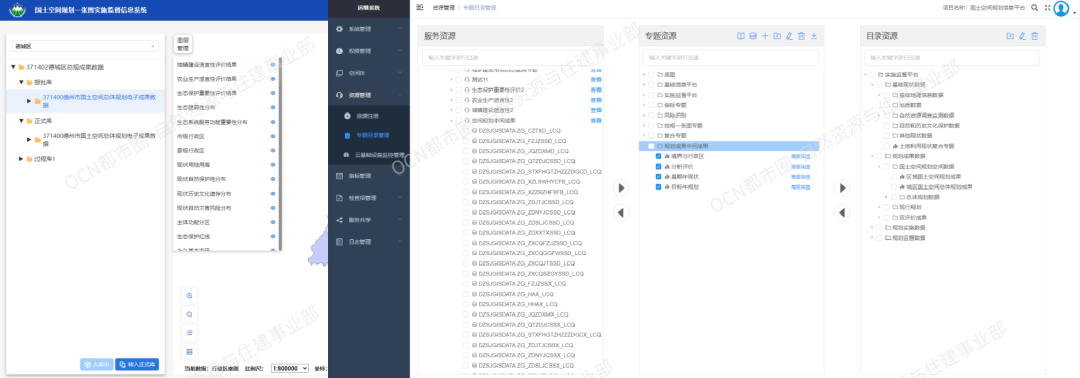
Task: Click the zoom-in map tool icon
Action: (189, 295)
